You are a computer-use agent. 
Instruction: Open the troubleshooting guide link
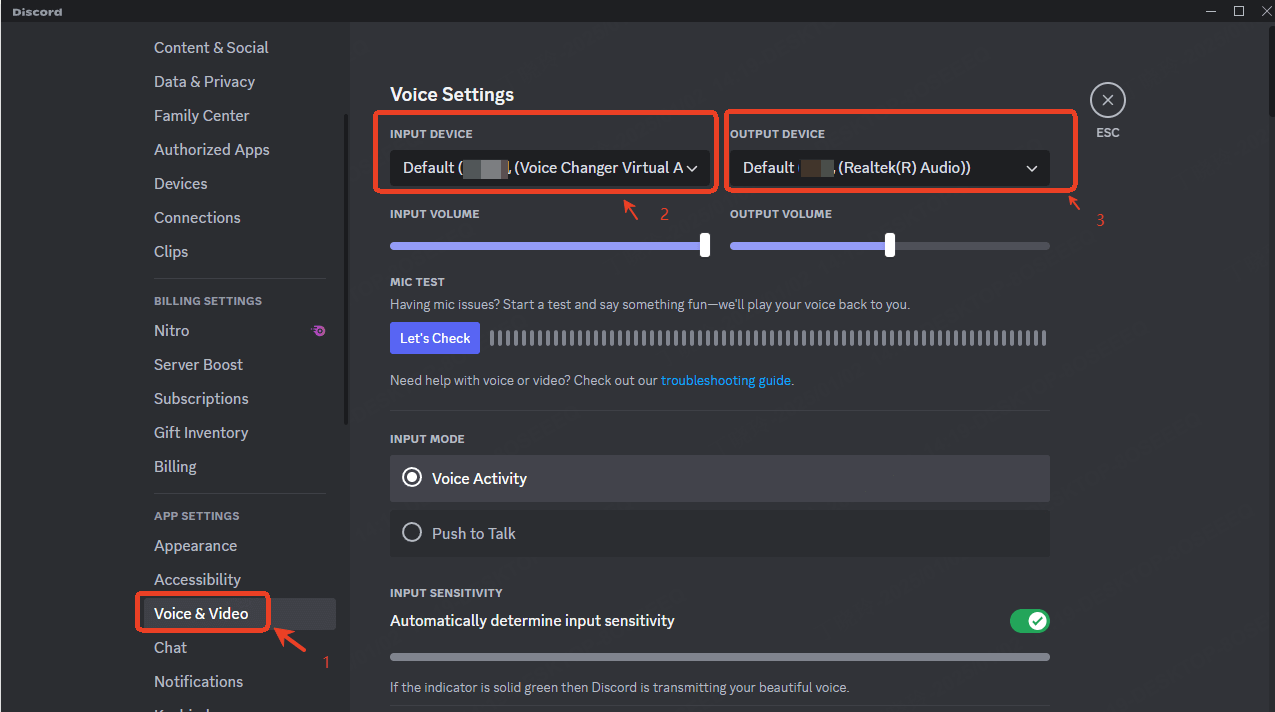point(725,380)
